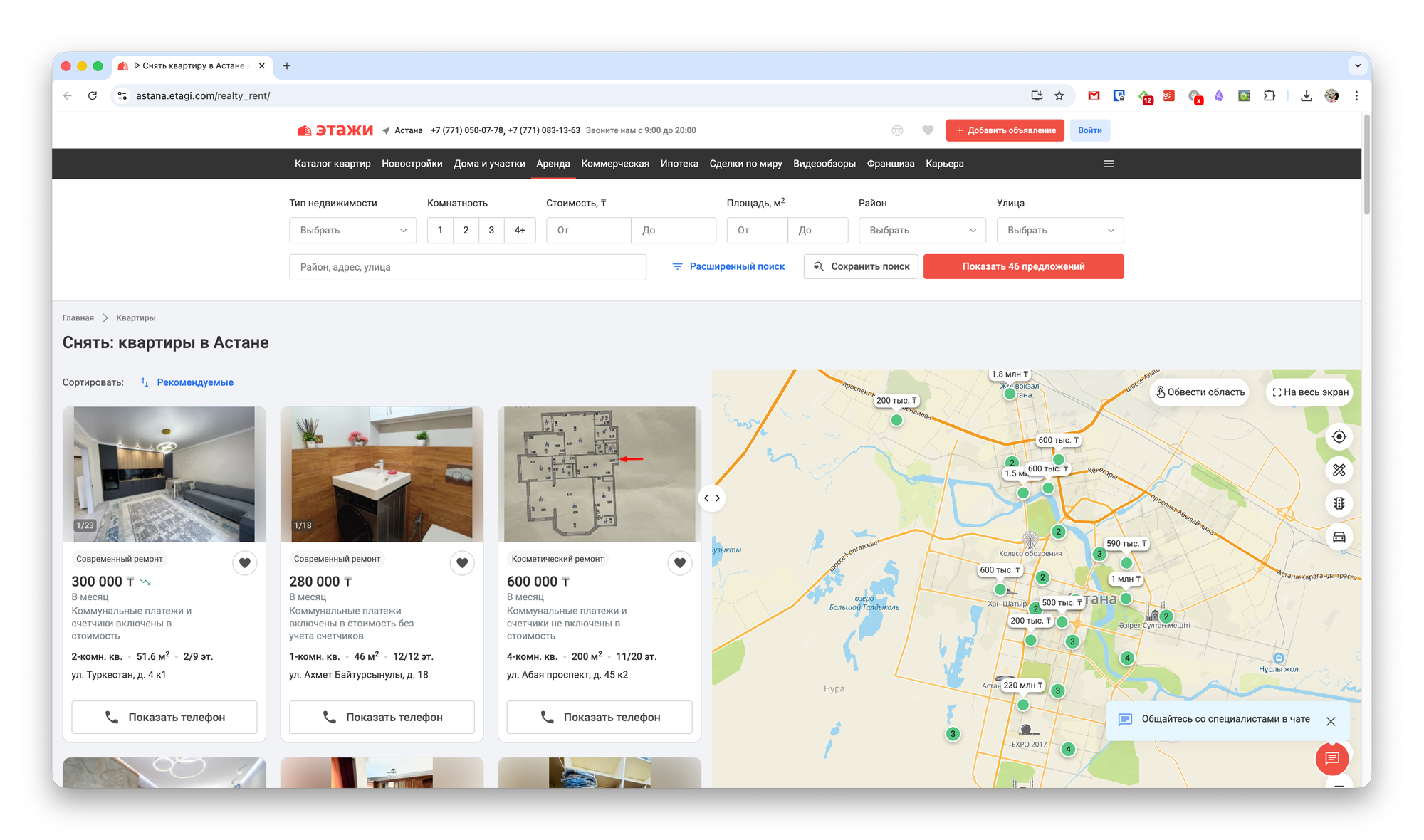Open the Тип недвижимости dropdown

click(x=352, y=231)
